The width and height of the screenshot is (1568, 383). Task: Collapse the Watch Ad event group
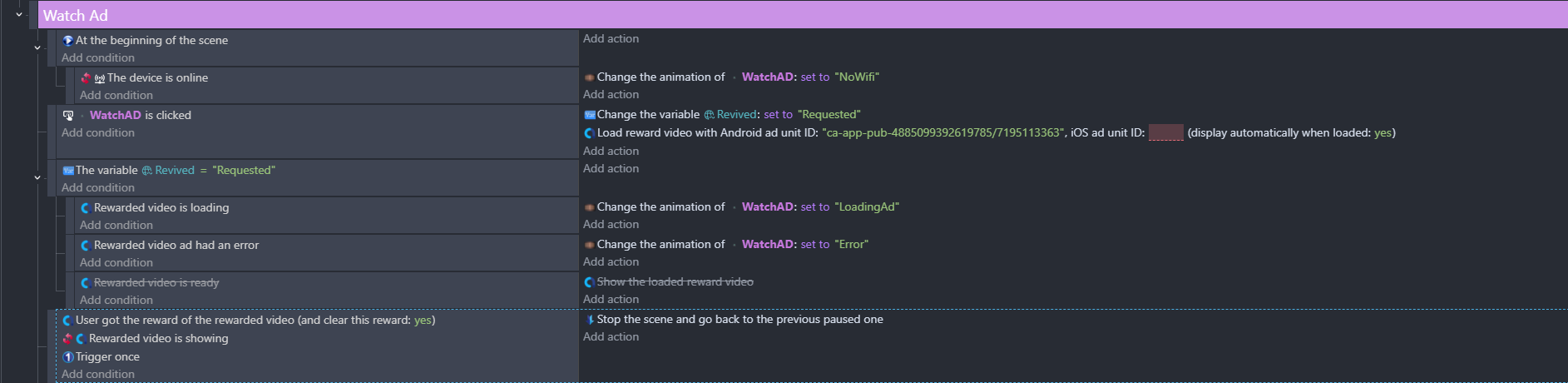pyautogui.click(x=19, y=14)
